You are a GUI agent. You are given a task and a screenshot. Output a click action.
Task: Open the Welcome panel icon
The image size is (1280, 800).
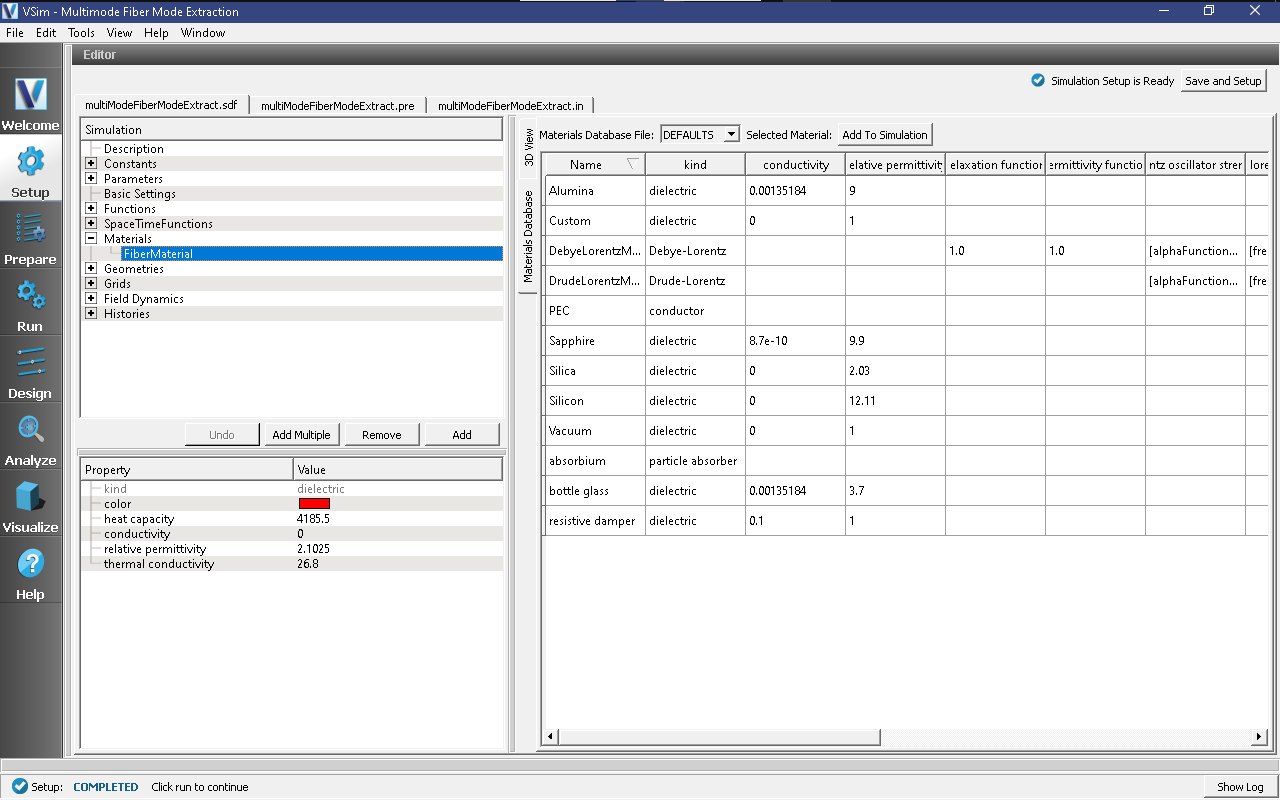click(x=30, y=102)
